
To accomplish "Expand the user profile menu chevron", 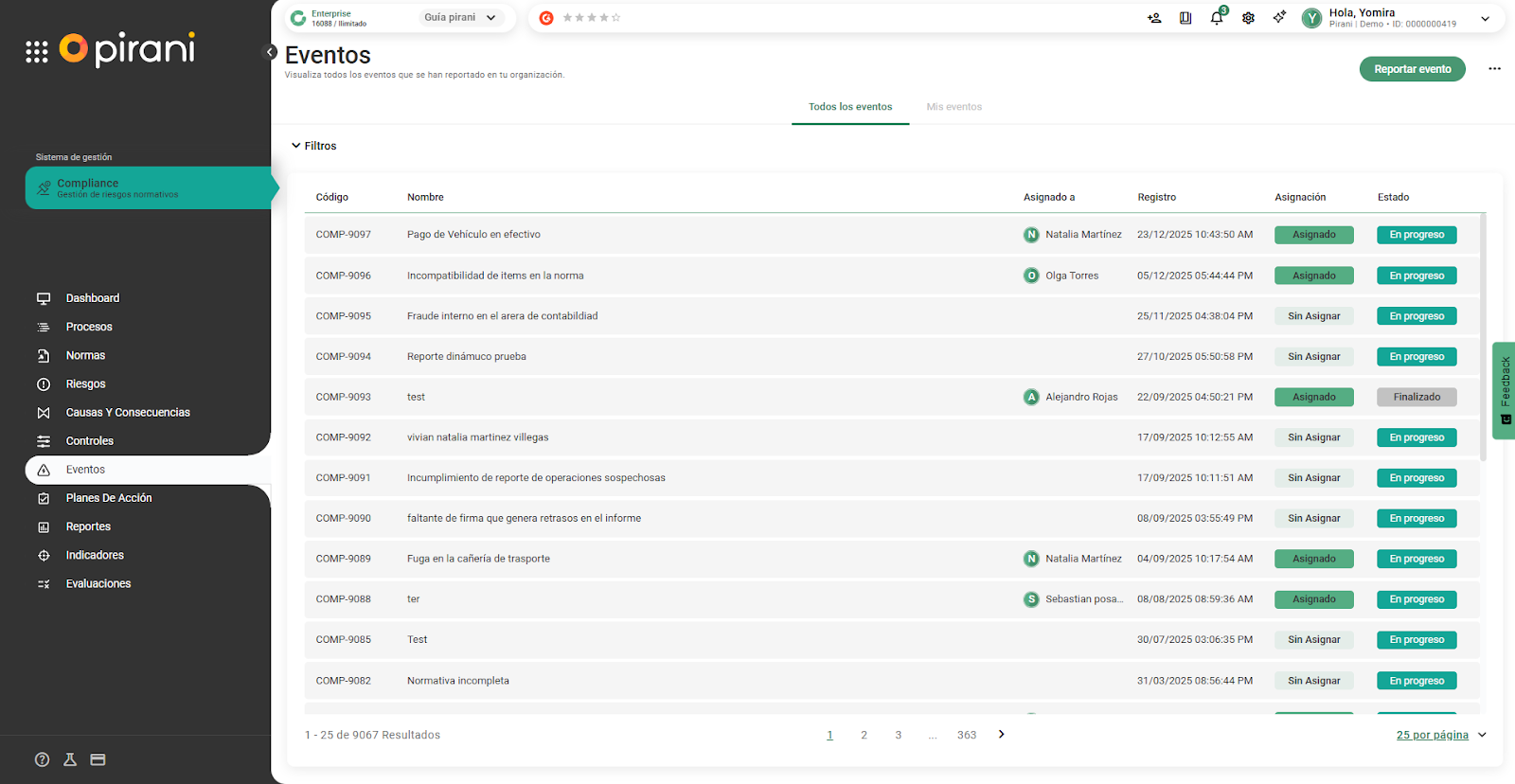I will (x=1485, y=19).
